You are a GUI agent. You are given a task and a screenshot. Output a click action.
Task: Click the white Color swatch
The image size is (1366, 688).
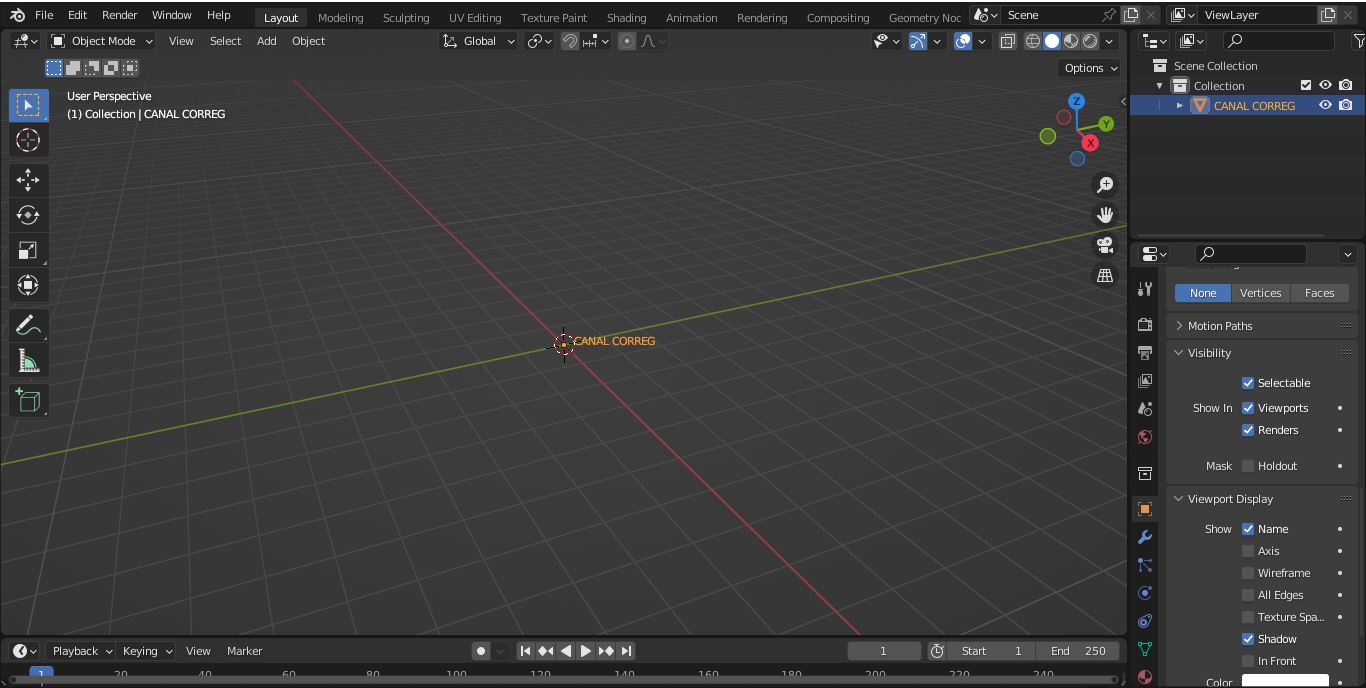[1285, 682]
